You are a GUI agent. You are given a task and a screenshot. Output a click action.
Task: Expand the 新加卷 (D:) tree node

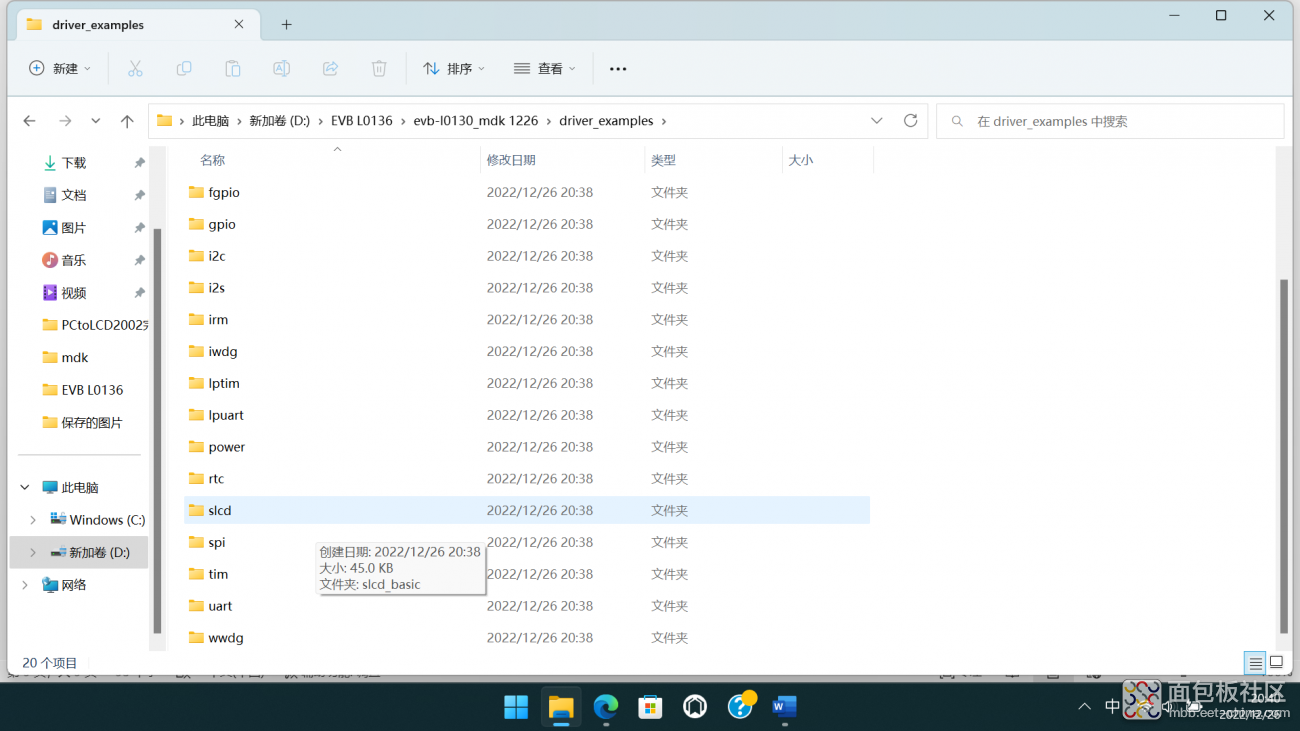pyautogui.click(x=33, y=552)
